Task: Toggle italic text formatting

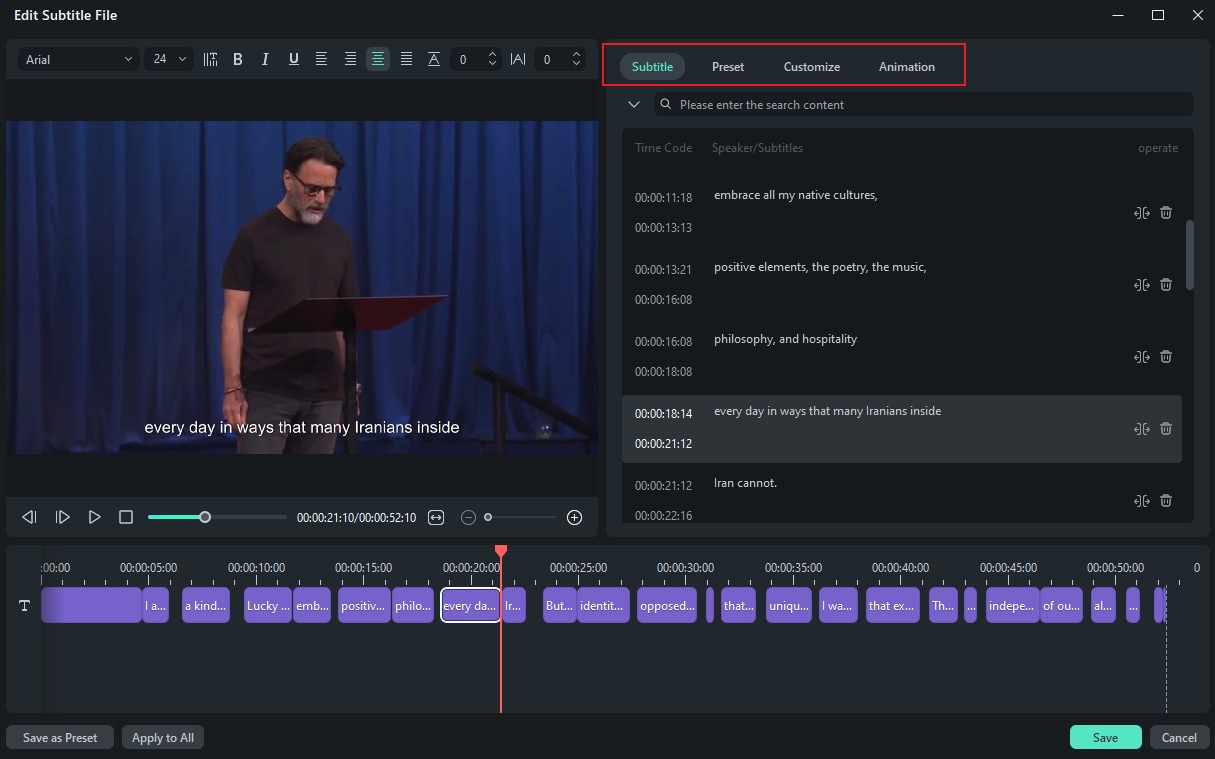Action: click(265, 60)
